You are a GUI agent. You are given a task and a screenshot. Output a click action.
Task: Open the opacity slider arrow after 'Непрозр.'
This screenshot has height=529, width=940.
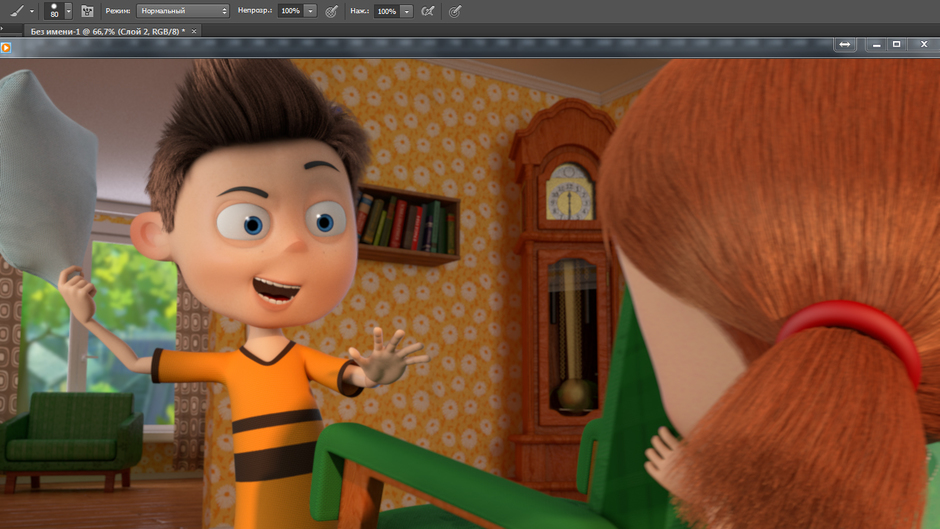[x=311, y=11]
